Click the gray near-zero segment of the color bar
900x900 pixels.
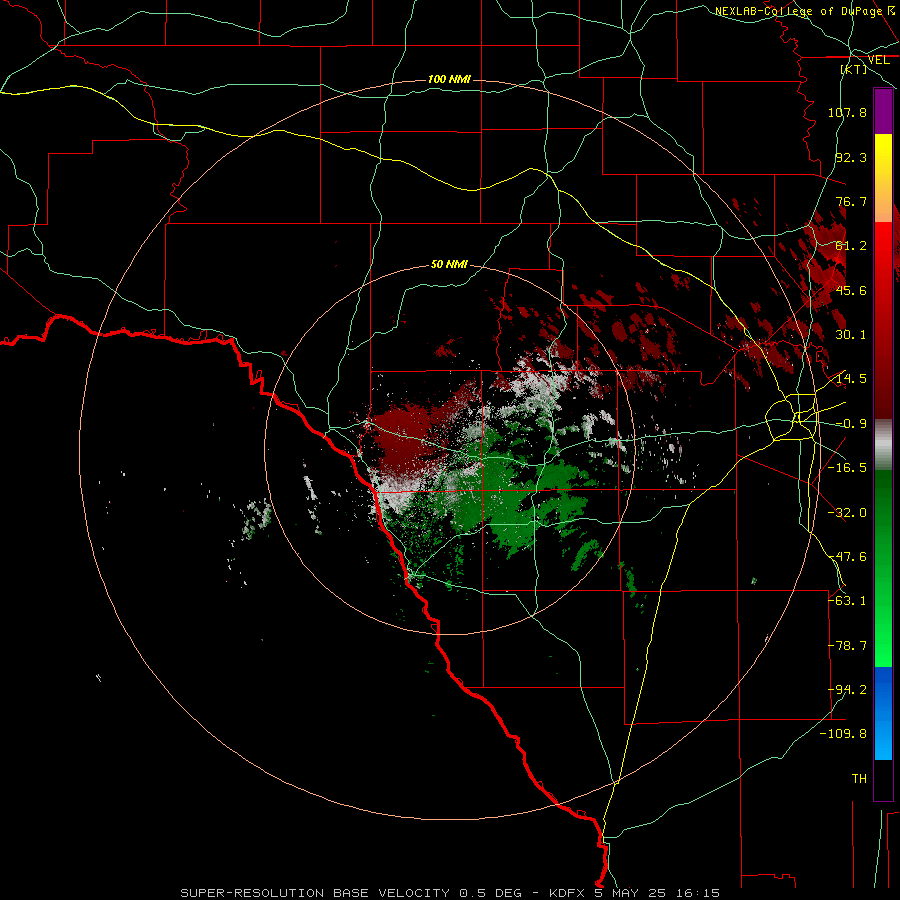(883, 445)
